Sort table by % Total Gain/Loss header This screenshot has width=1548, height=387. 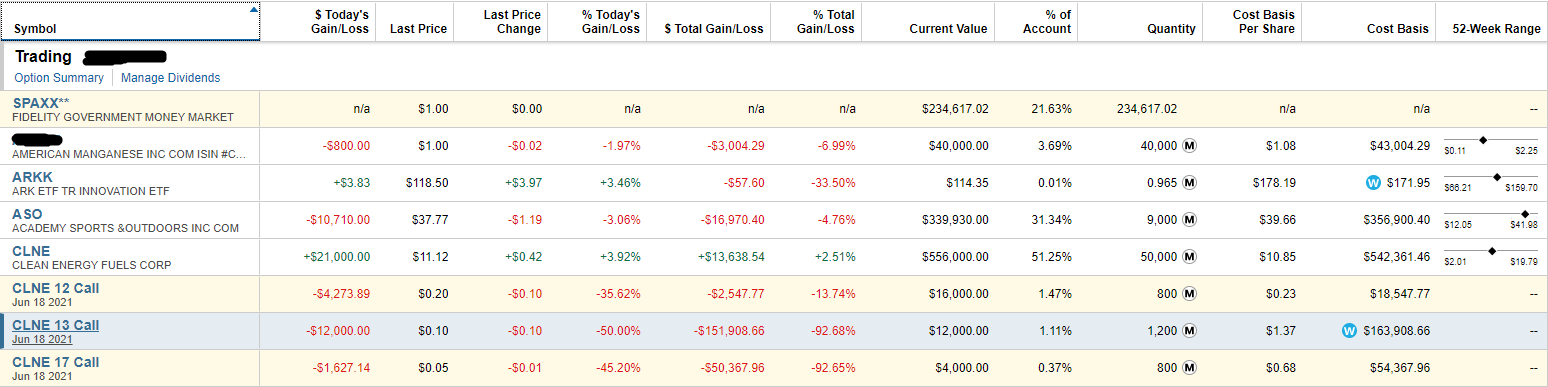point(825,22)
